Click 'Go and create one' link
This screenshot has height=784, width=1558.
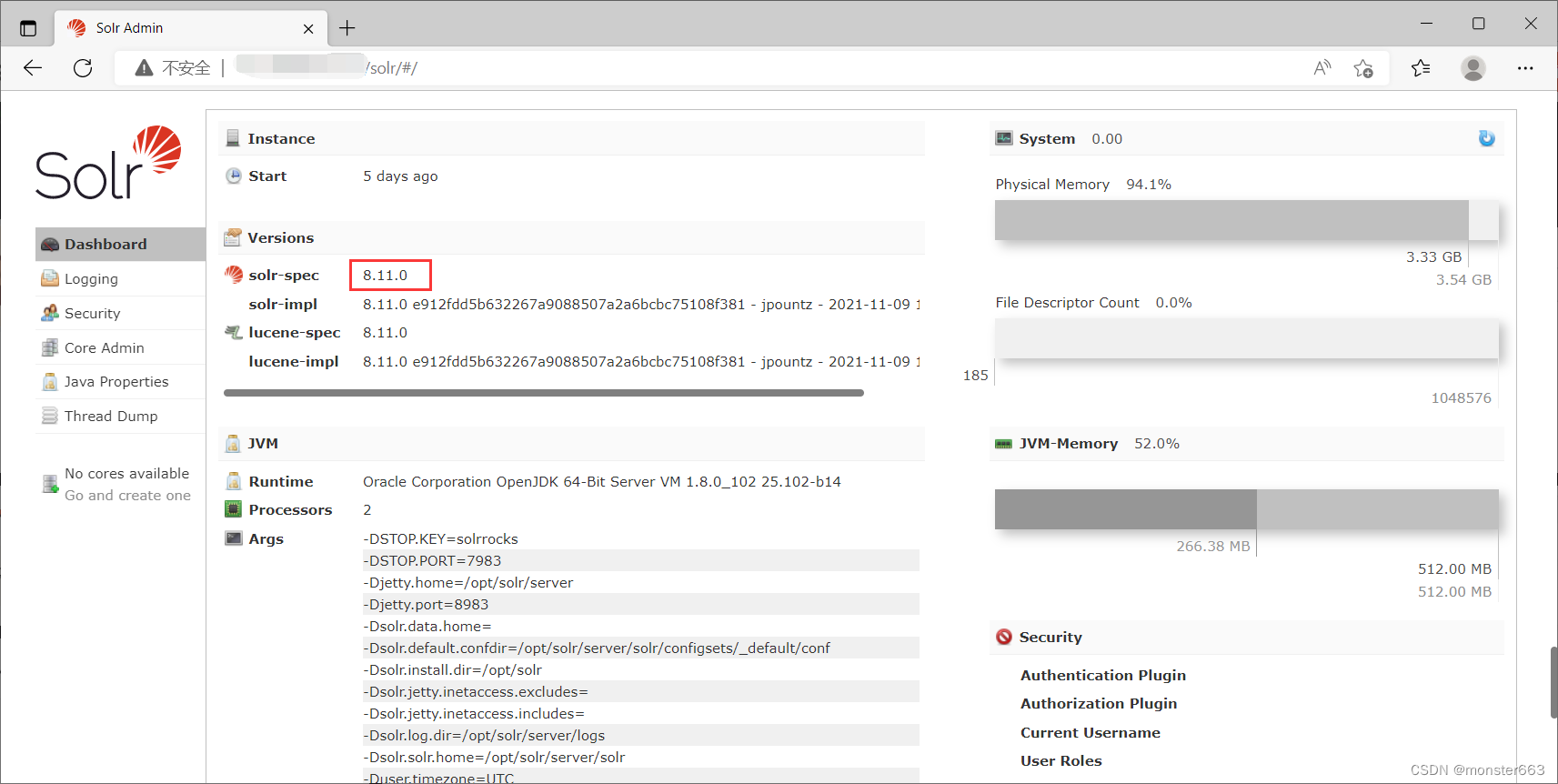[127, 496]
